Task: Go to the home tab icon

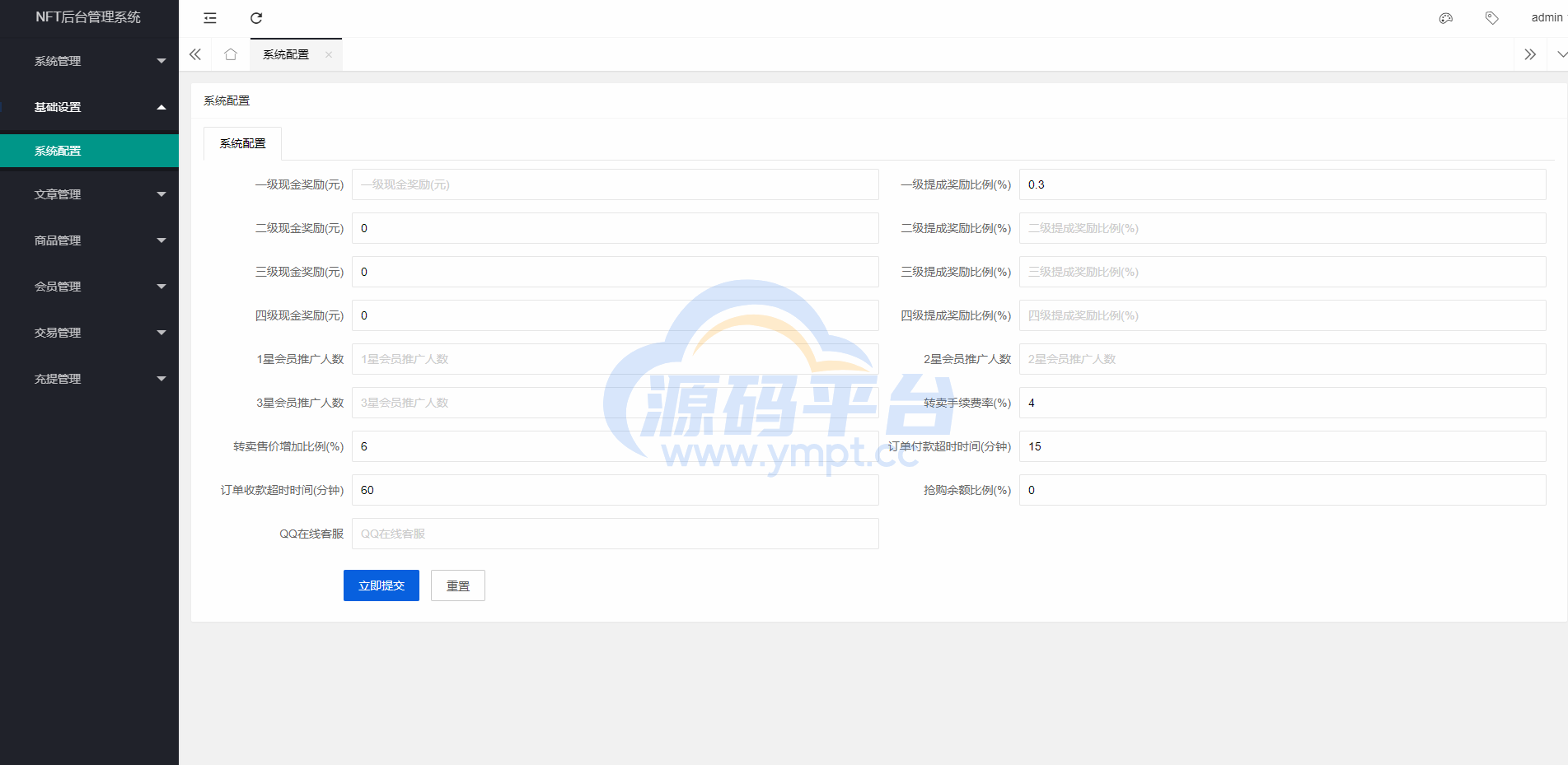Action: pos(231,54)
